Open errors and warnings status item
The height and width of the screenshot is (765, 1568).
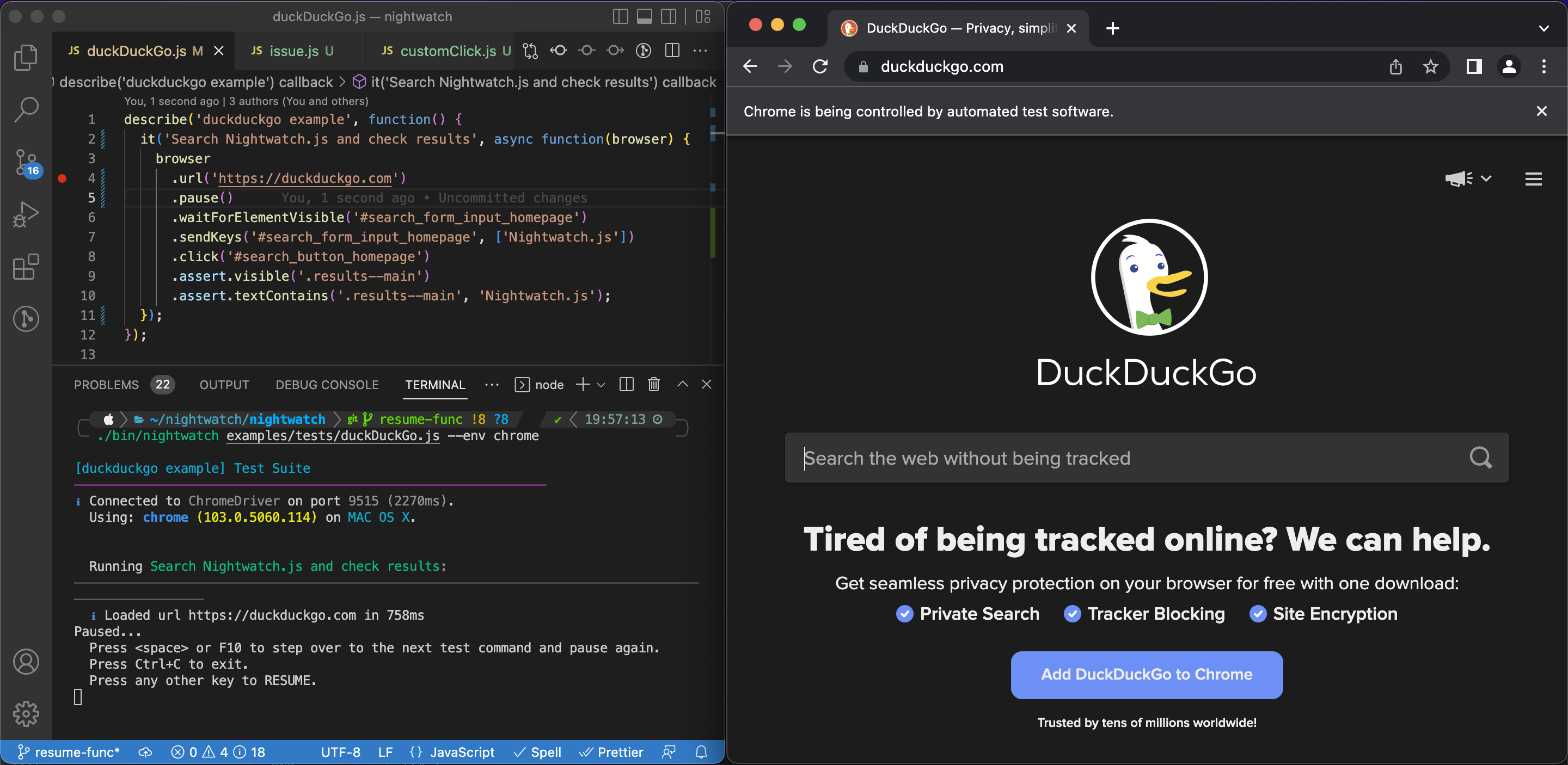(x=218, y=752)
